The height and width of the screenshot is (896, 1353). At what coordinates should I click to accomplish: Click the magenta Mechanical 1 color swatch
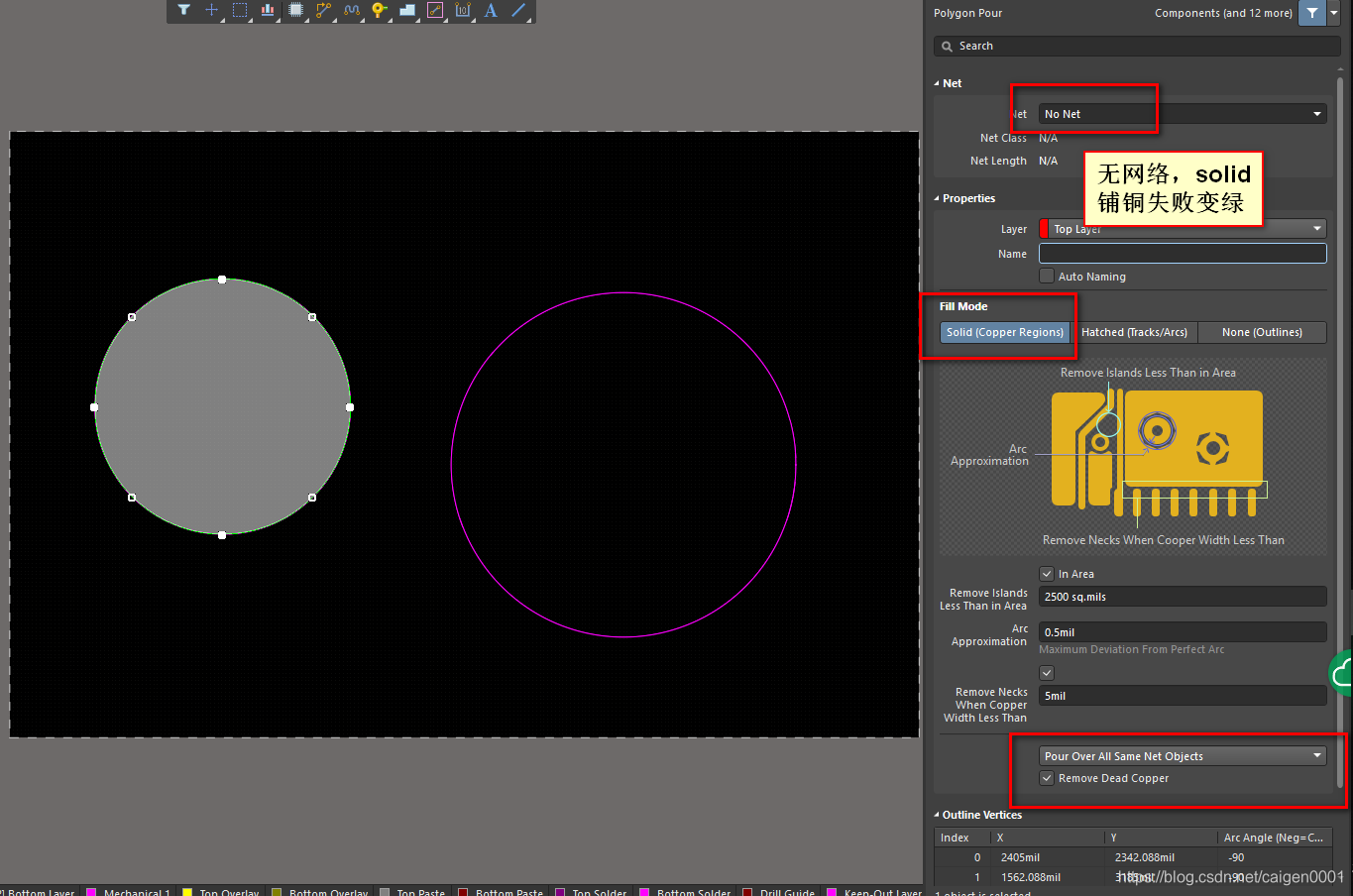91,892
